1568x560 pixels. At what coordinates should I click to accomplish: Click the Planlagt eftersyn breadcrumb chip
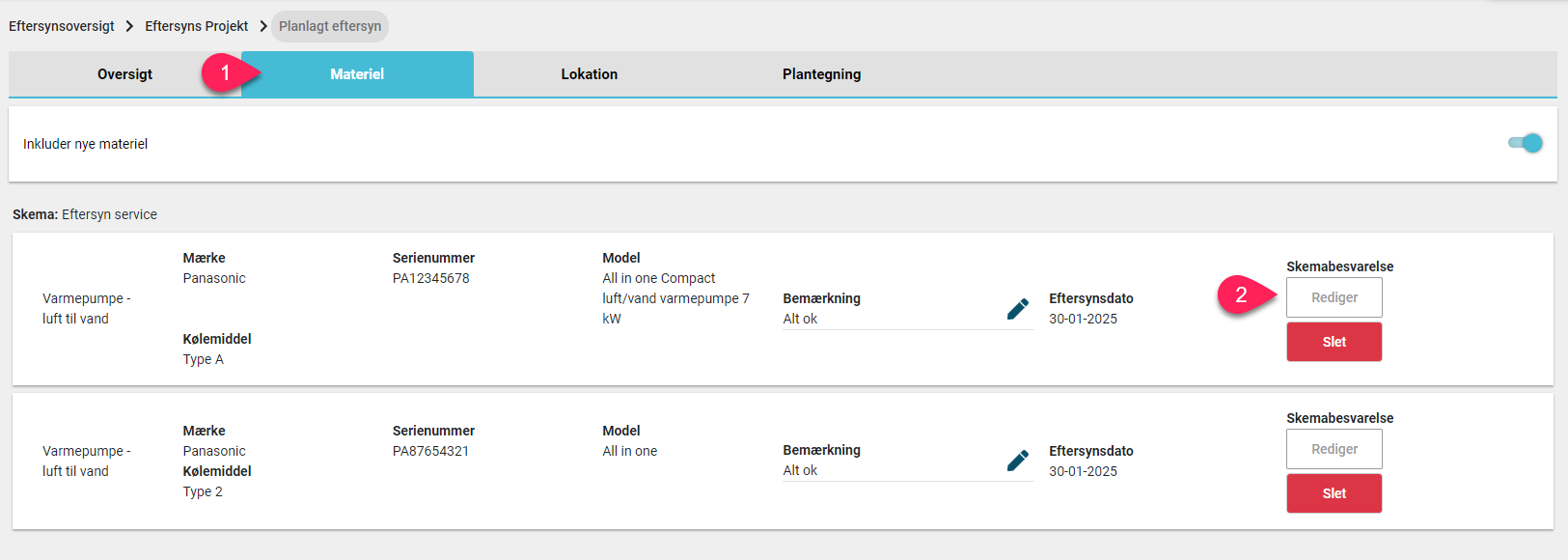[x=330, y=26]
